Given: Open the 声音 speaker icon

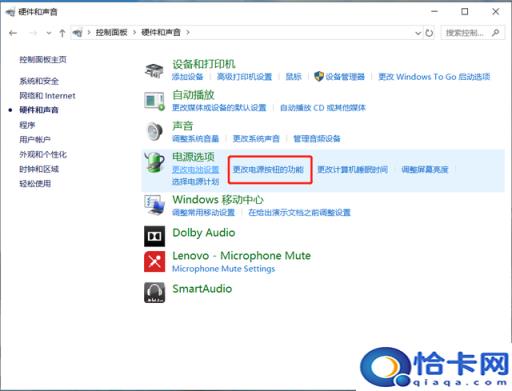Looking at the screenshot, I should click(x=154, y=131).
